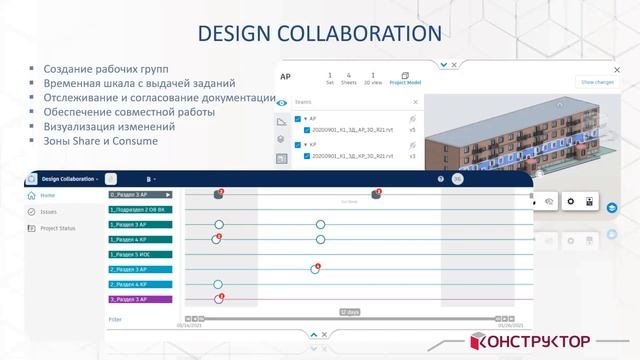Click the 12 days timeline range label

click(350, 312)
